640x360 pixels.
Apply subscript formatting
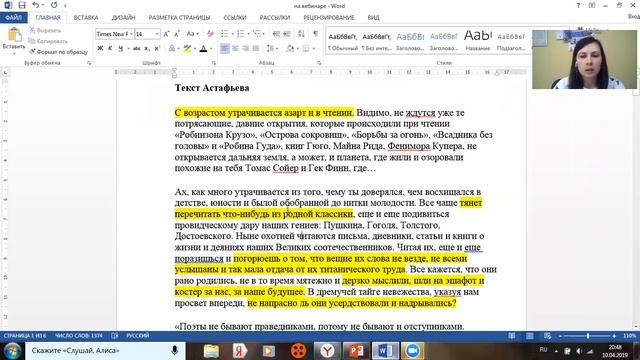click(x=147, y=49)
